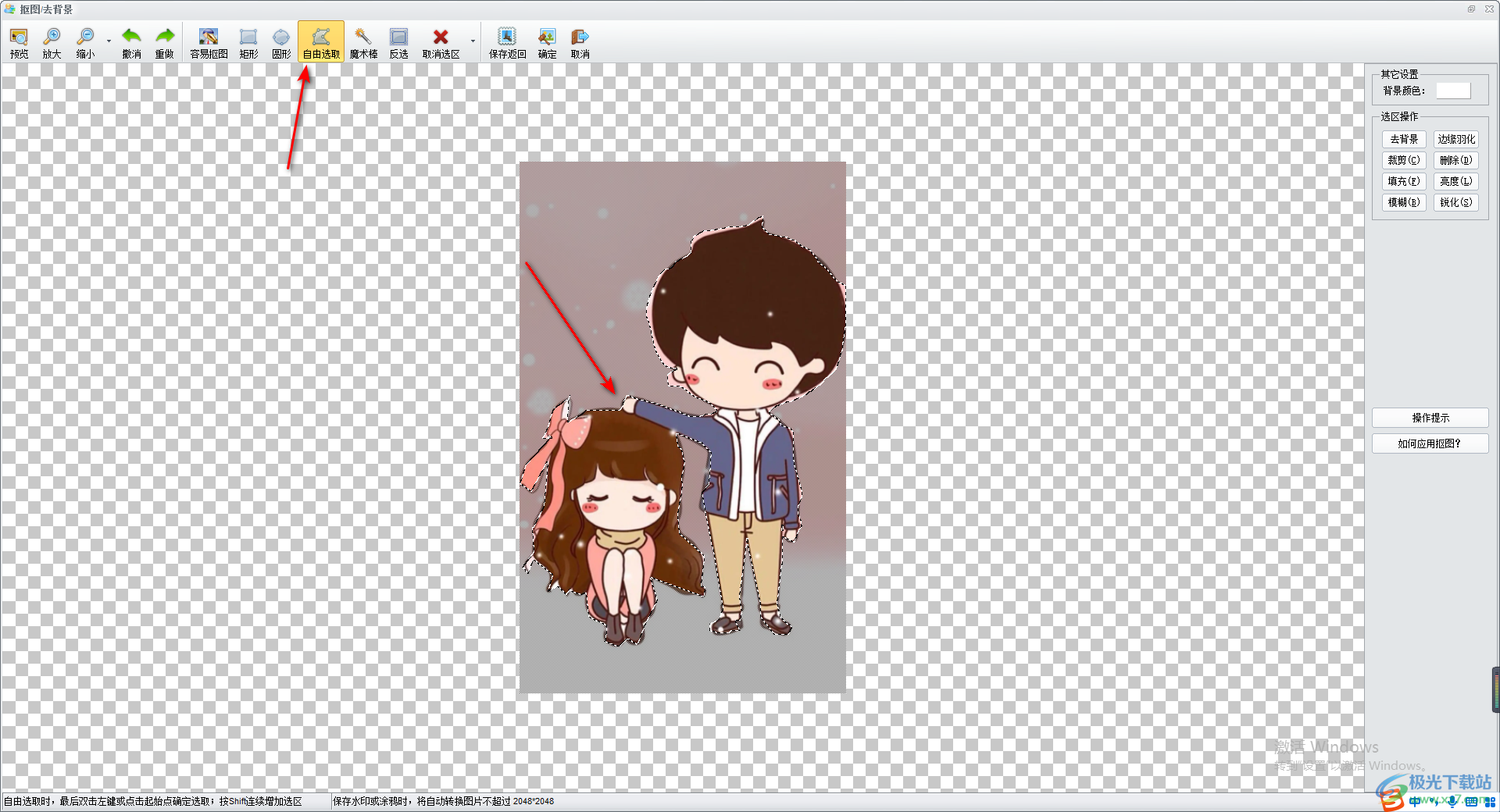Screen dimensions: 1500x812
Task: Select the 魔术棒 magic wand tool
Action: point(363,42)
